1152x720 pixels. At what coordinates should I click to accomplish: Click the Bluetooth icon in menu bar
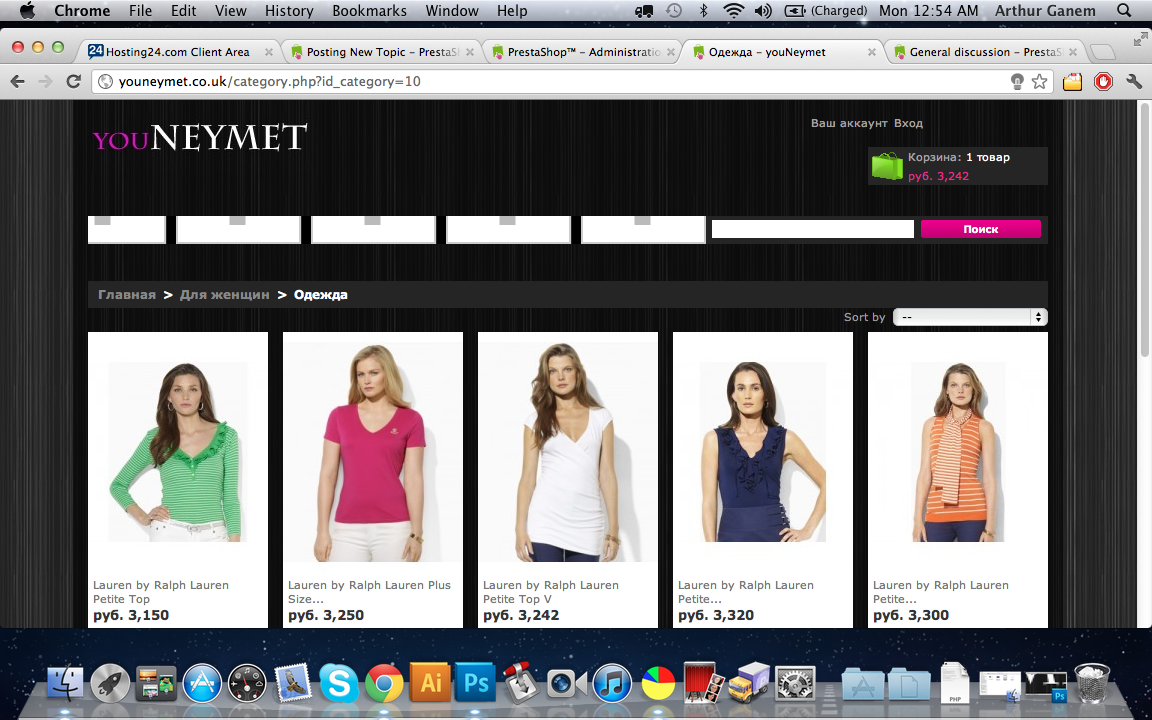point(703,10)
